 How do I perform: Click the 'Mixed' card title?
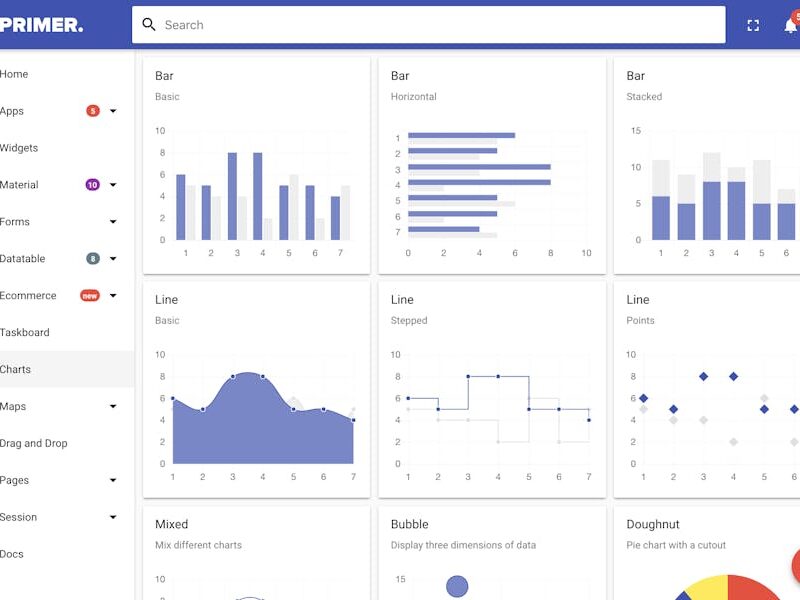171,524
